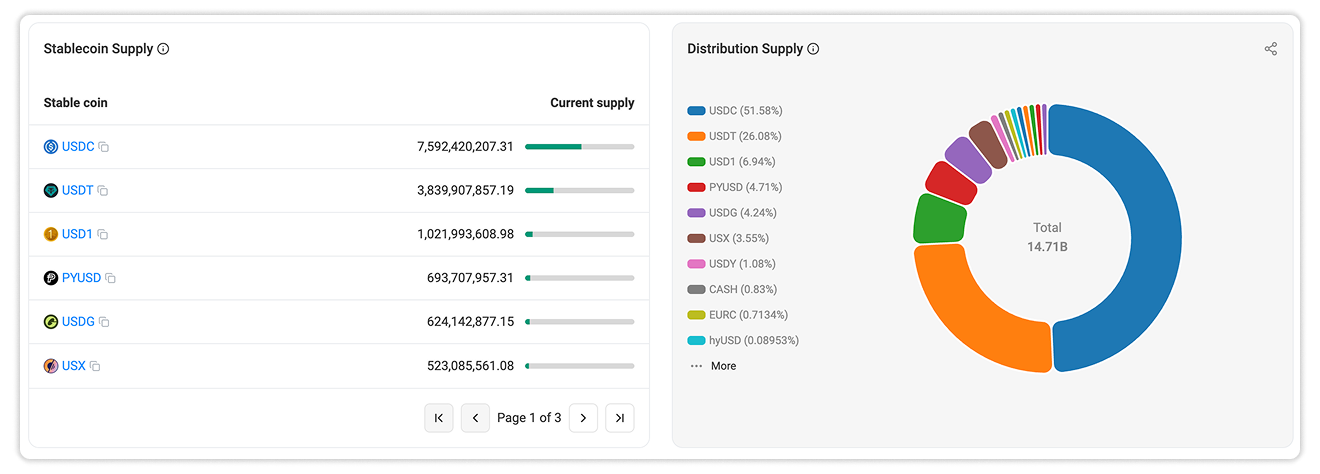The height and width of the screenshot is (474, 1320).
Task: Click the USDT supply progress bar
Action: click(x=580, y=190)
